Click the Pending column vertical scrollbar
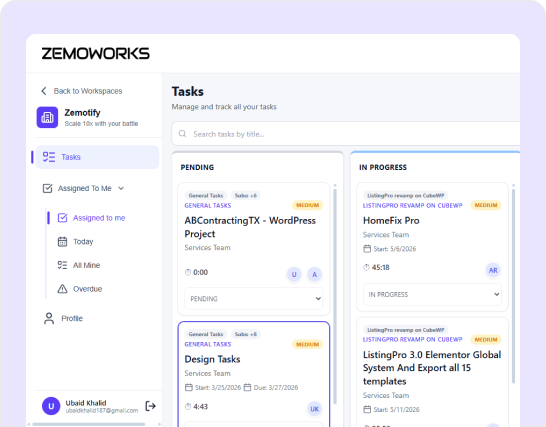The width and height of the screenshot is (546, 427). (x=335, y=296)
